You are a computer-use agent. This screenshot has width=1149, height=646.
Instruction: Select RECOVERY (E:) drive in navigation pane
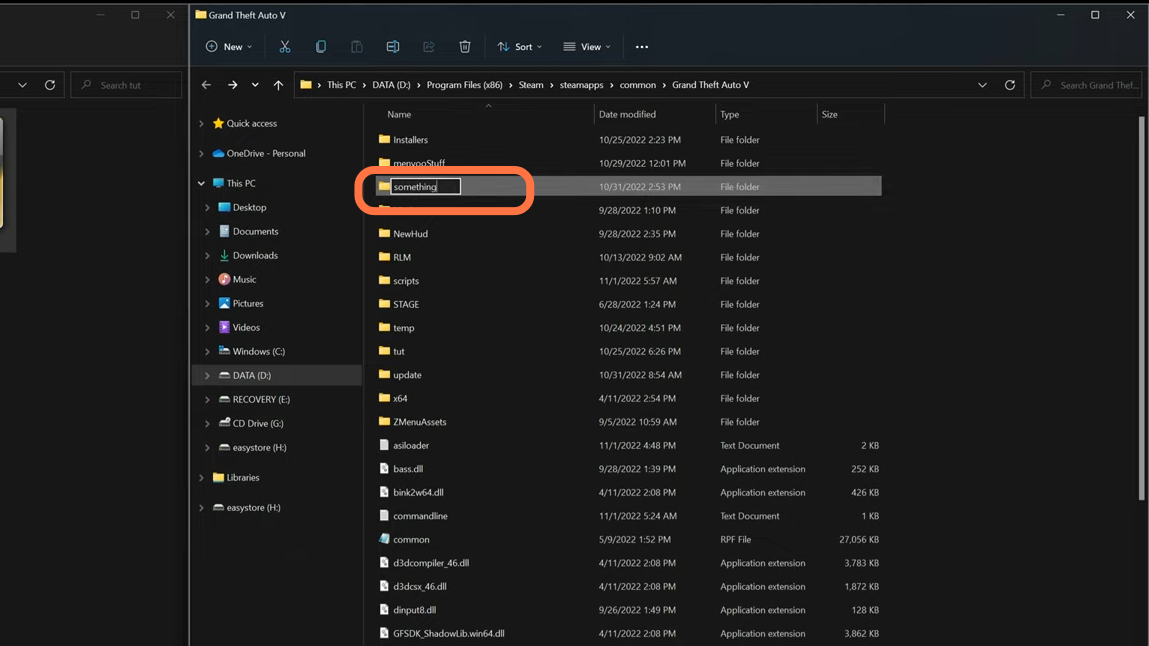[x=261, y=399]
